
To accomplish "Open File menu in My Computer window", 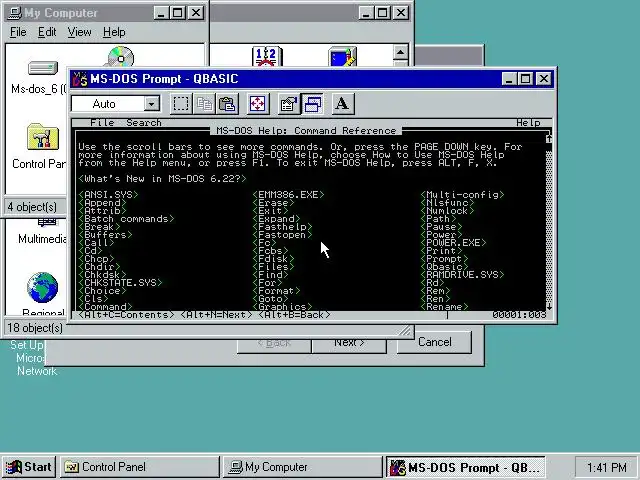I will [18, 32].
